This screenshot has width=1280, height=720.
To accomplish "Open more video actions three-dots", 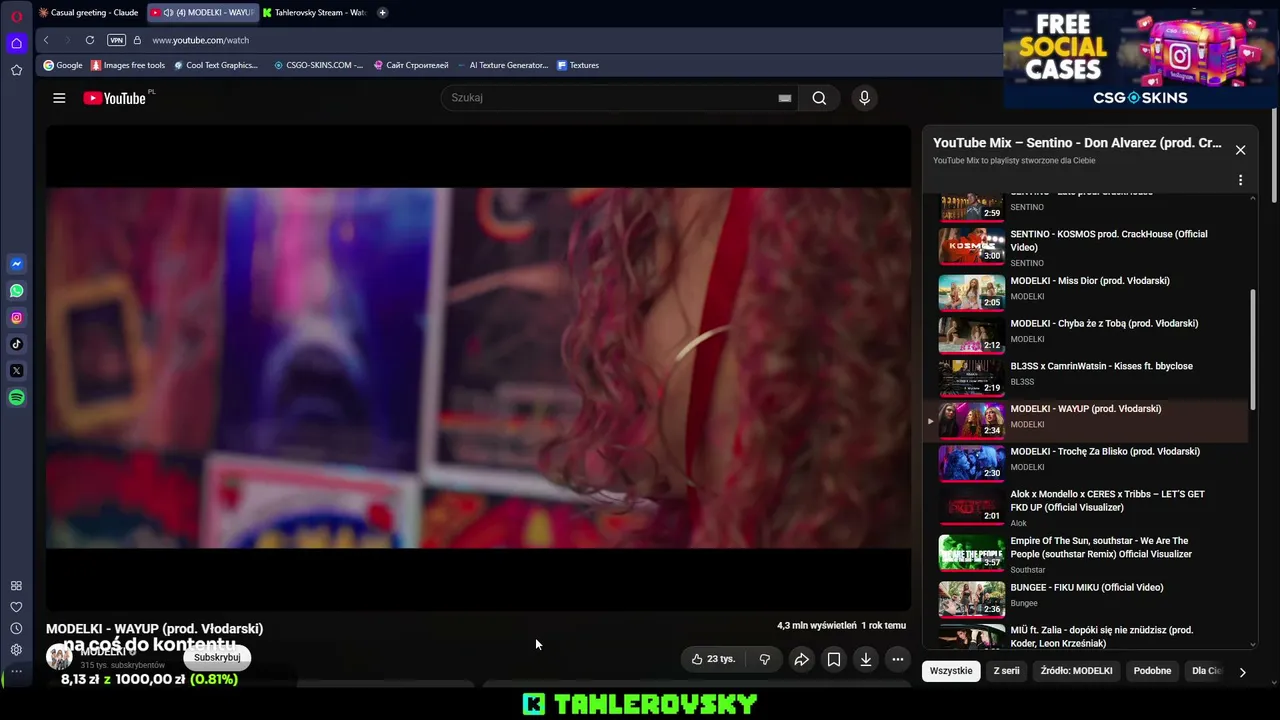I will [x=898, y=659].
